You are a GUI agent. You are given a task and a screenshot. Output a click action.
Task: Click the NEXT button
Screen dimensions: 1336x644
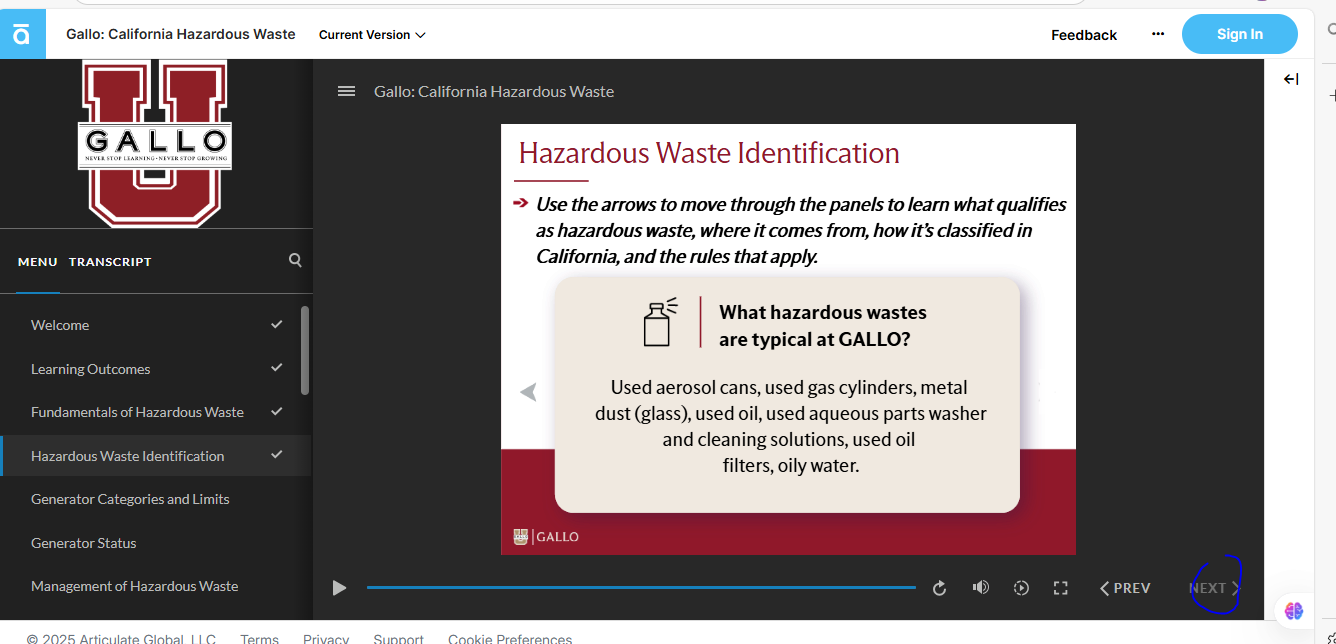[x=1214, y=588]
